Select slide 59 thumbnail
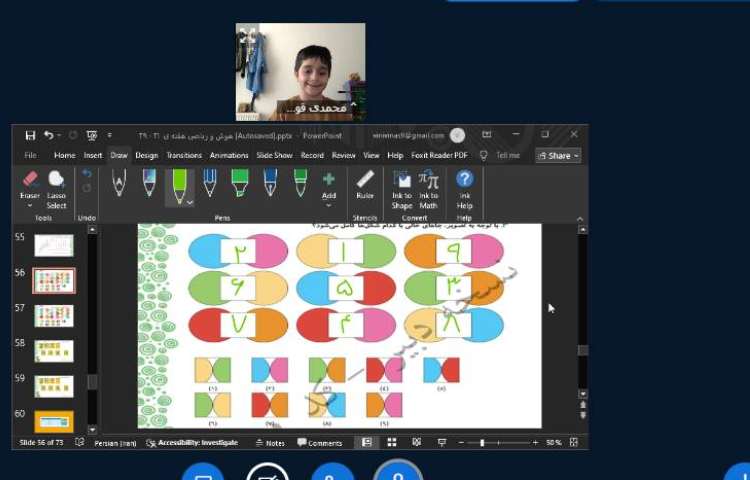Screen dimensions: 750x480 (54, 386)
